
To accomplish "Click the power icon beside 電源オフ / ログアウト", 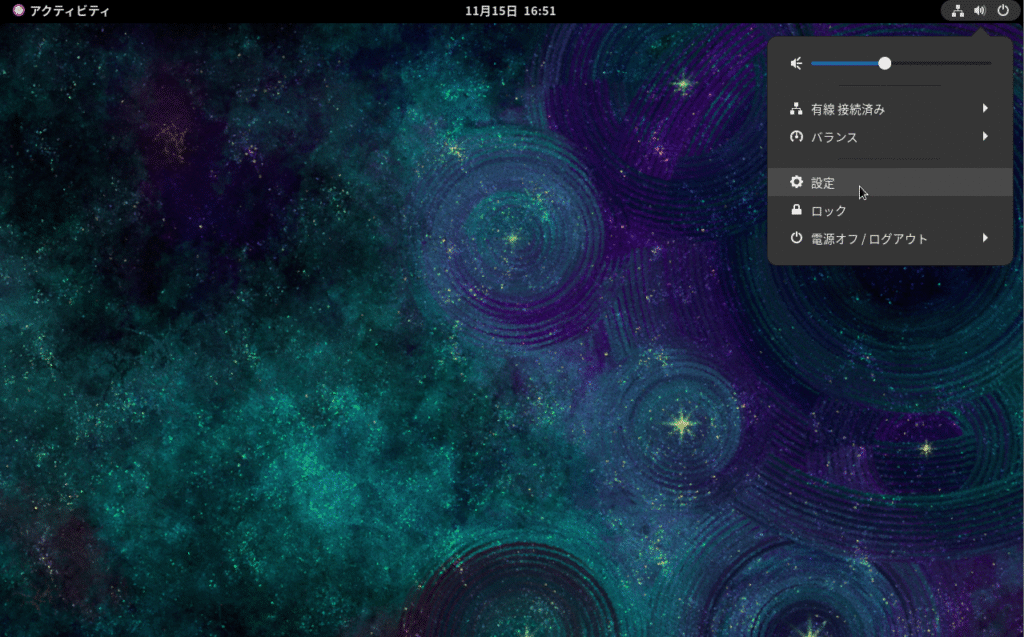I will (x=796, y=238).
